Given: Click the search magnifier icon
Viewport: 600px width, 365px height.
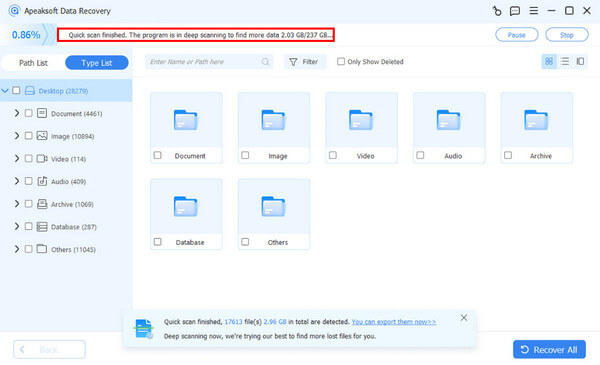Looking at the screenshot, I should [265, 62].
